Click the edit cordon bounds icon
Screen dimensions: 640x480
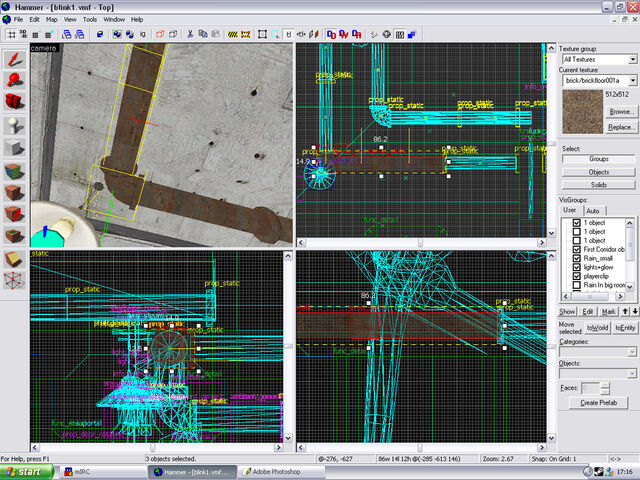[x=246, y=35]
